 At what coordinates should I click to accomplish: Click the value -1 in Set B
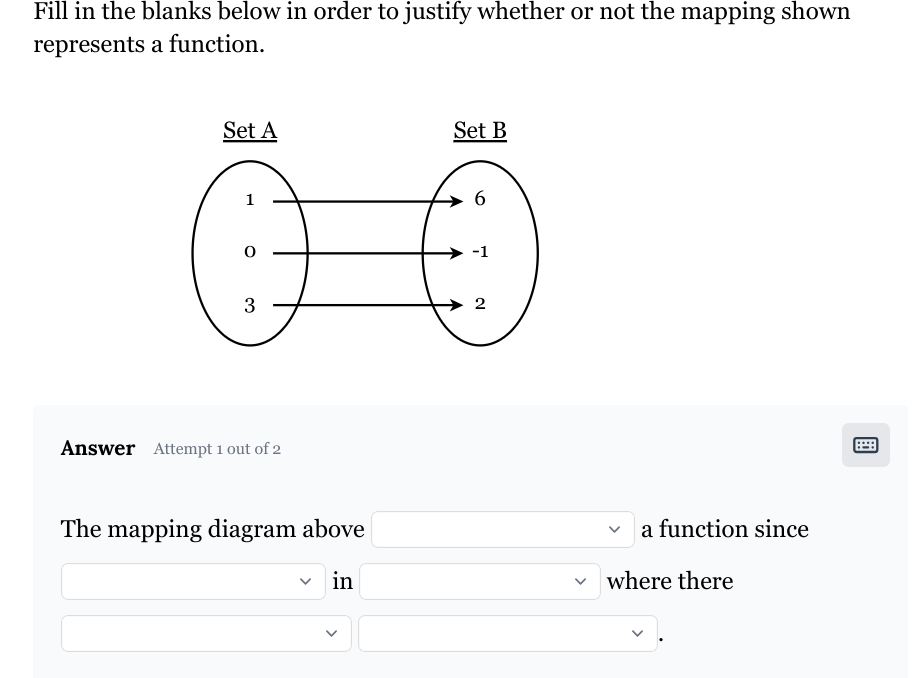(x=480, y=251)
